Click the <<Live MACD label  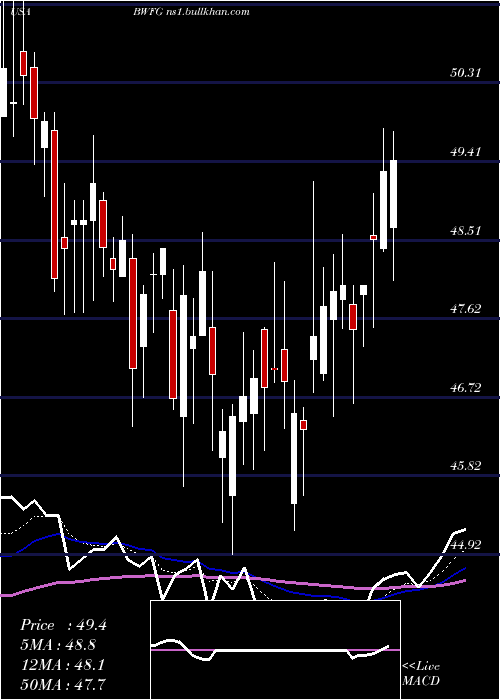click(421, 673)
